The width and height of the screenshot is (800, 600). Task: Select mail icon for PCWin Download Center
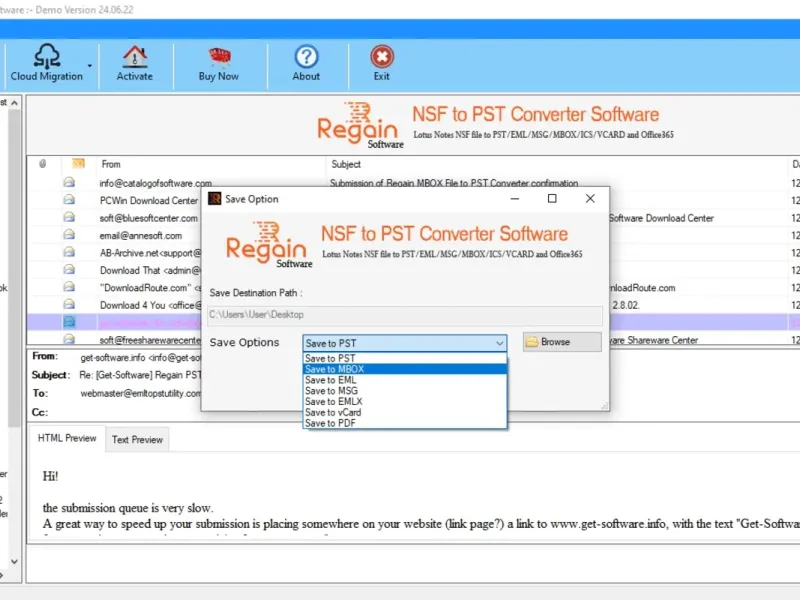coord(69,199)
